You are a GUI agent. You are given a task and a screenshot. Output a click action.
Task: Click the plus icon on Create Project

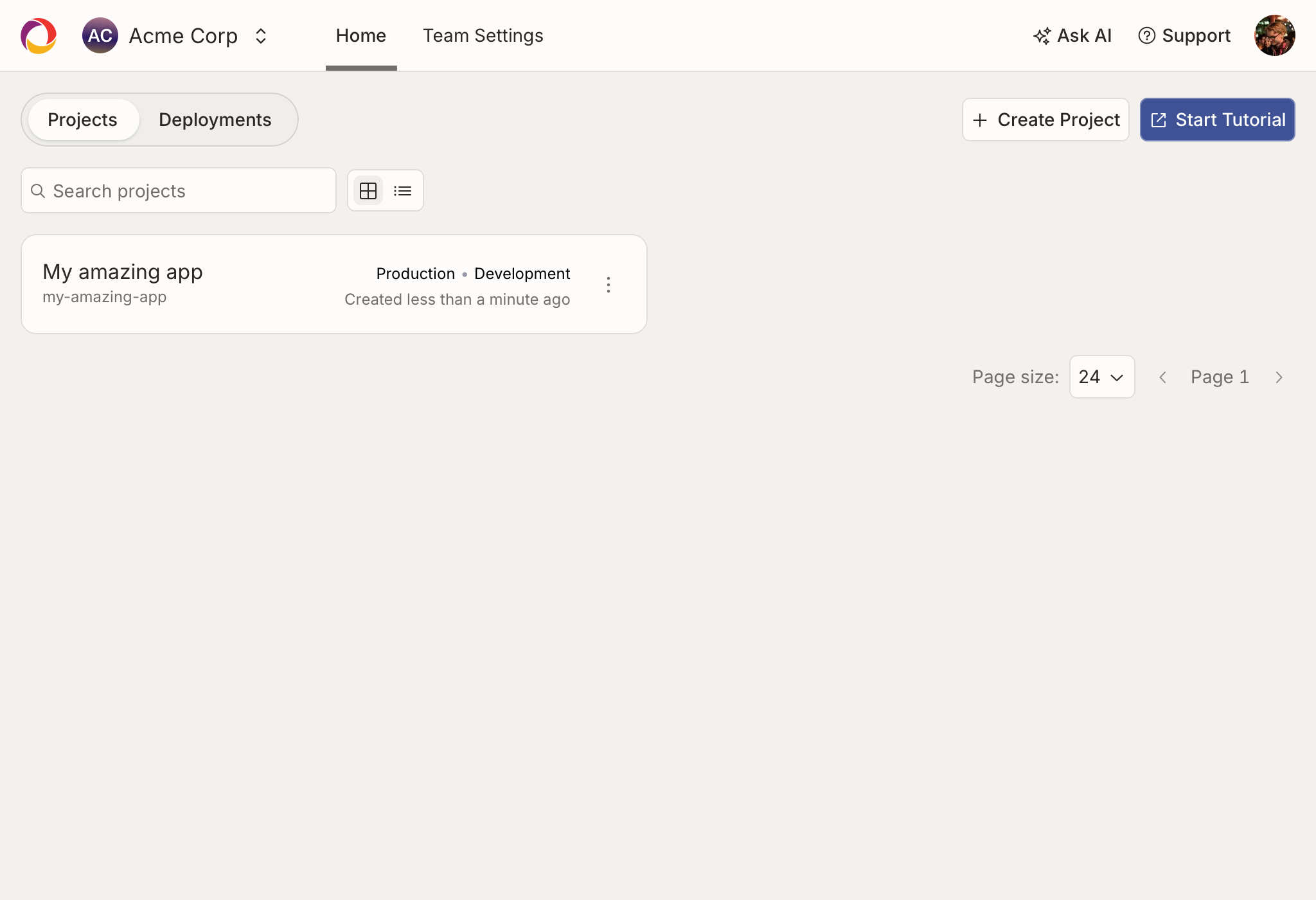[x=980, y=120]
